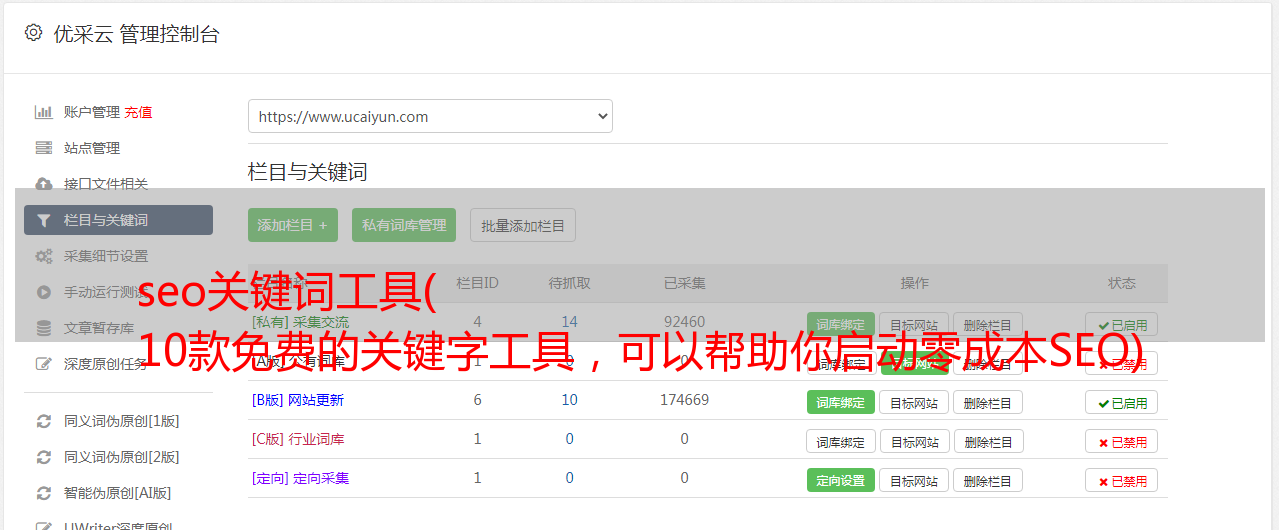Image resolution: width=1279 pixels, height=530 pixels.
Task: Click the database icon for 文章暂存库
Action: point(43,328)
